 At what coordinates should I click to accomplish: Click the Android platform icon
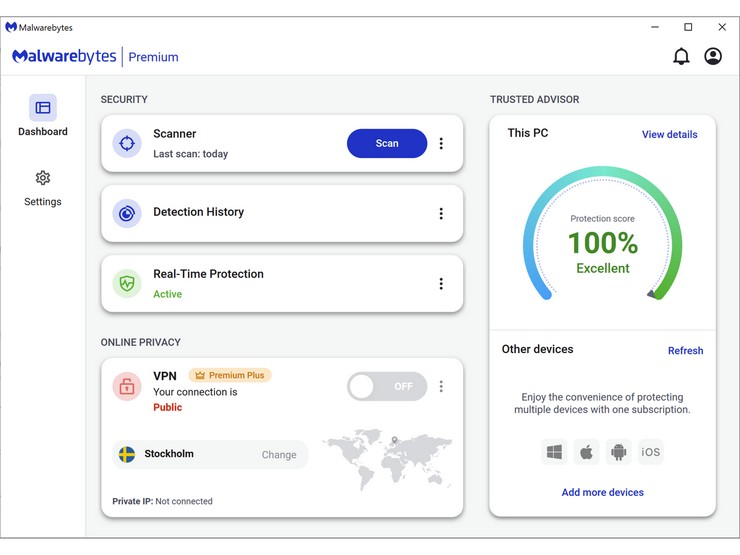(x=619, y=452)
